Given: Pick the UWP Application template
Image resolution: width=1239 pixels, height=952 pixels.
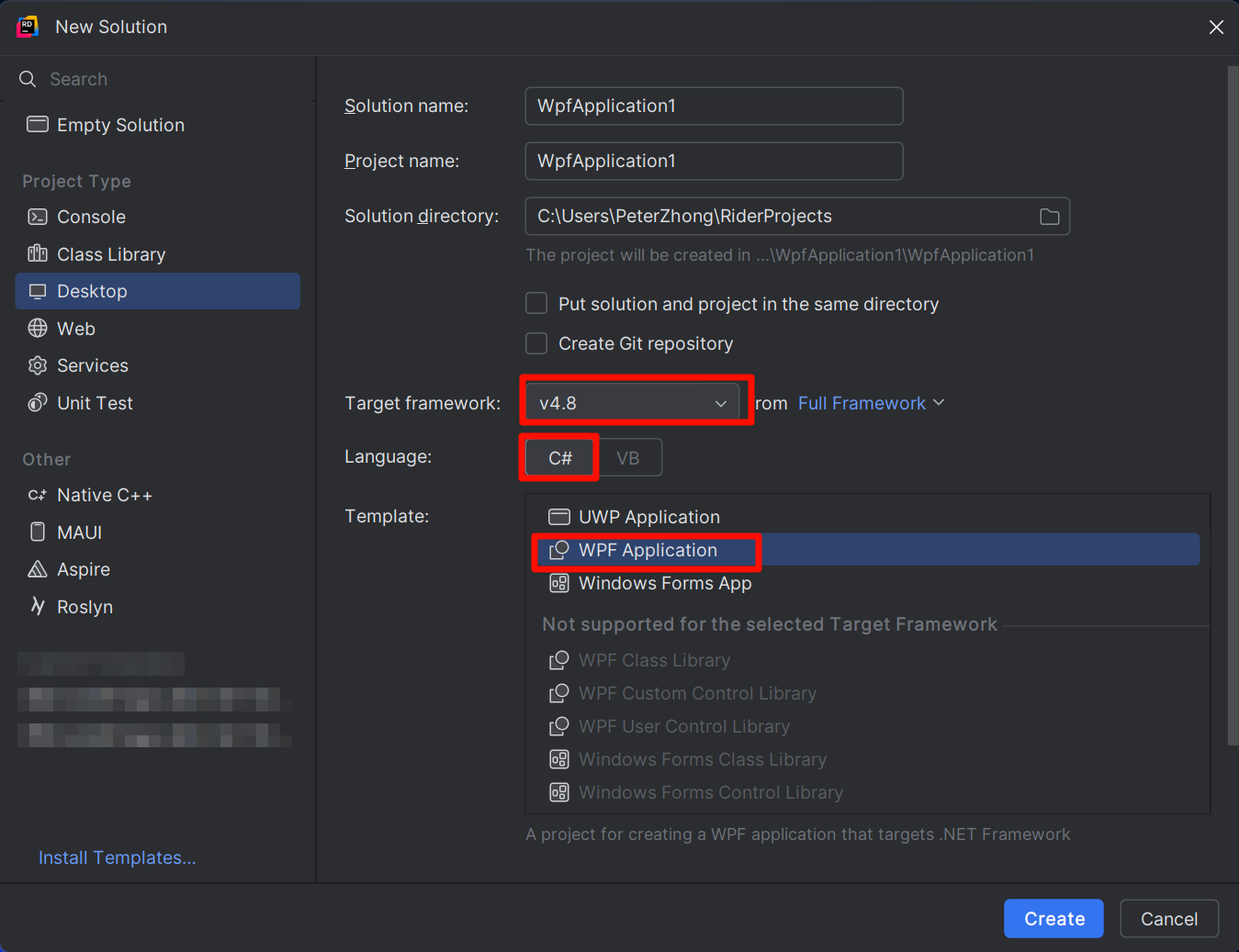Looking at the screenshot, I should coord(866,517).
